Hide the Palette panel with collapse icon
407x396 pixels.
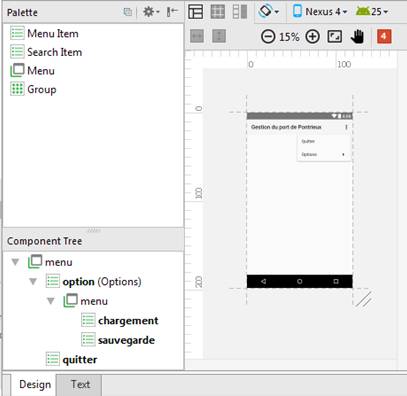(x=172, y=12)
